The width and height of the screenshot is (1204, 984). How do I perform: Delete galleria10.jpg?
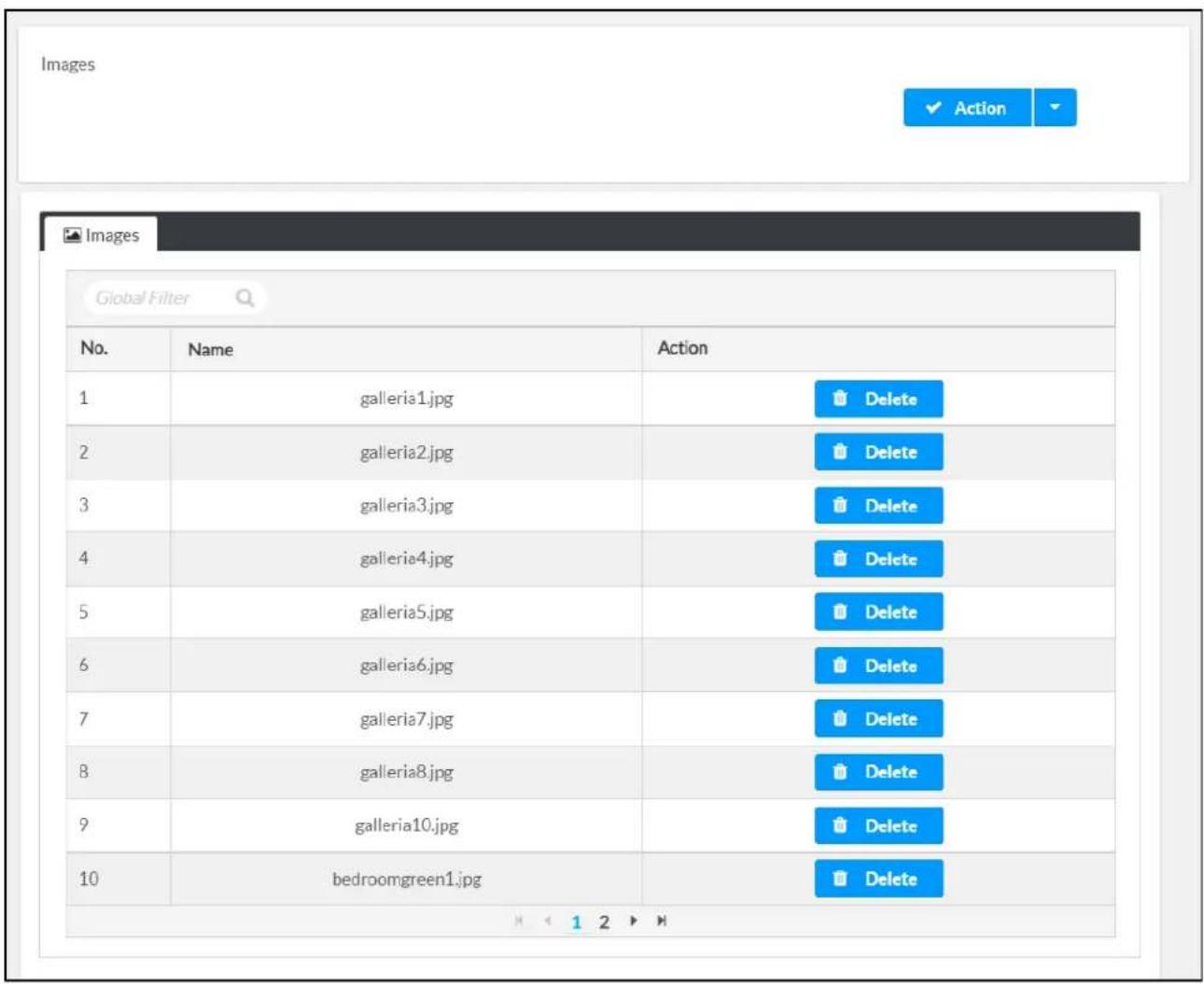click(x=878, y=826)
